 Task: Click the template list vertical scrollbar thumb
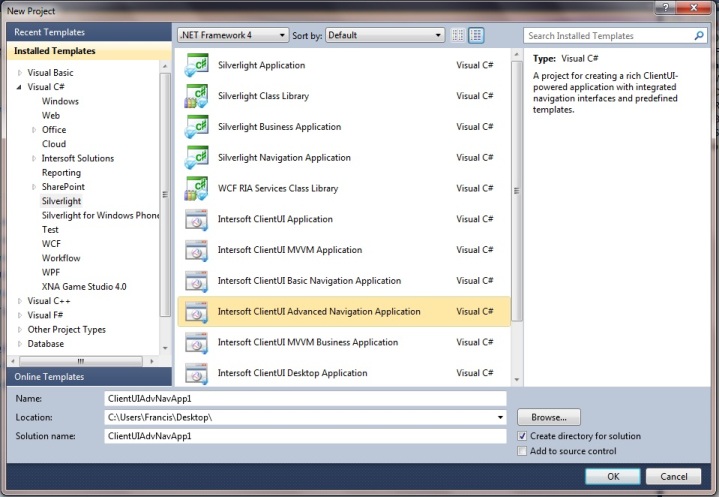click(517, 191)
